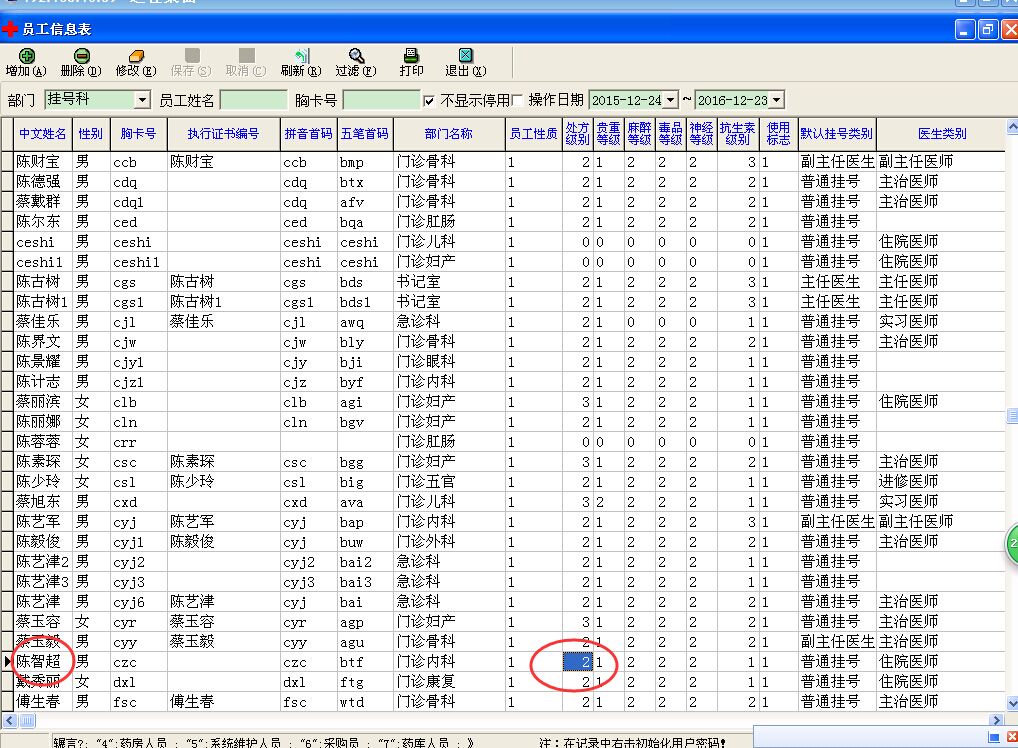Click the row indicator arrow beside 陈智超
1018x748 pixels.
(7, 662)
